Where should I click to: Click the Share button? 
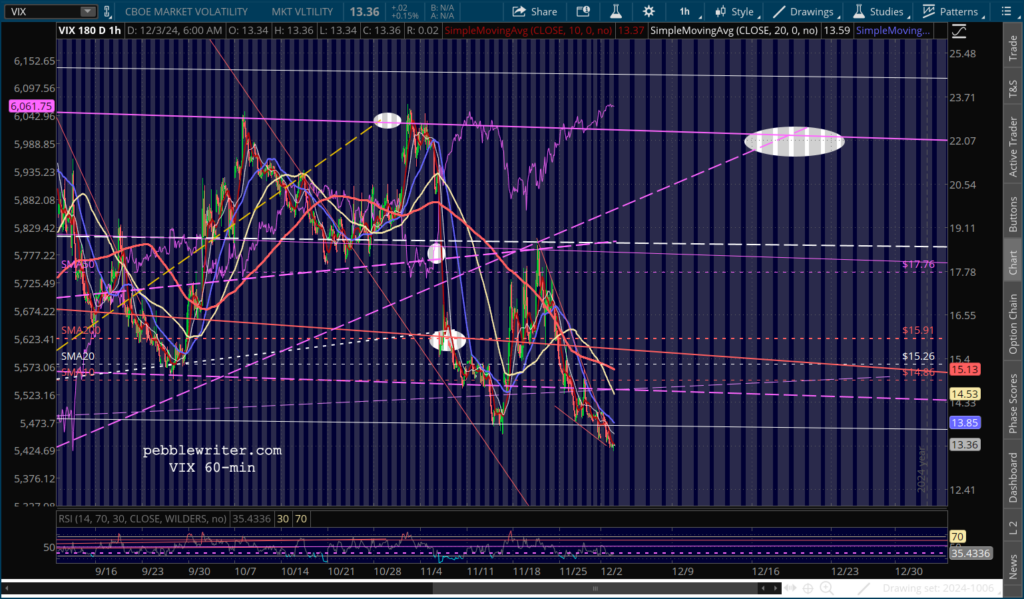pyautogui.click(x=534, y=11)
